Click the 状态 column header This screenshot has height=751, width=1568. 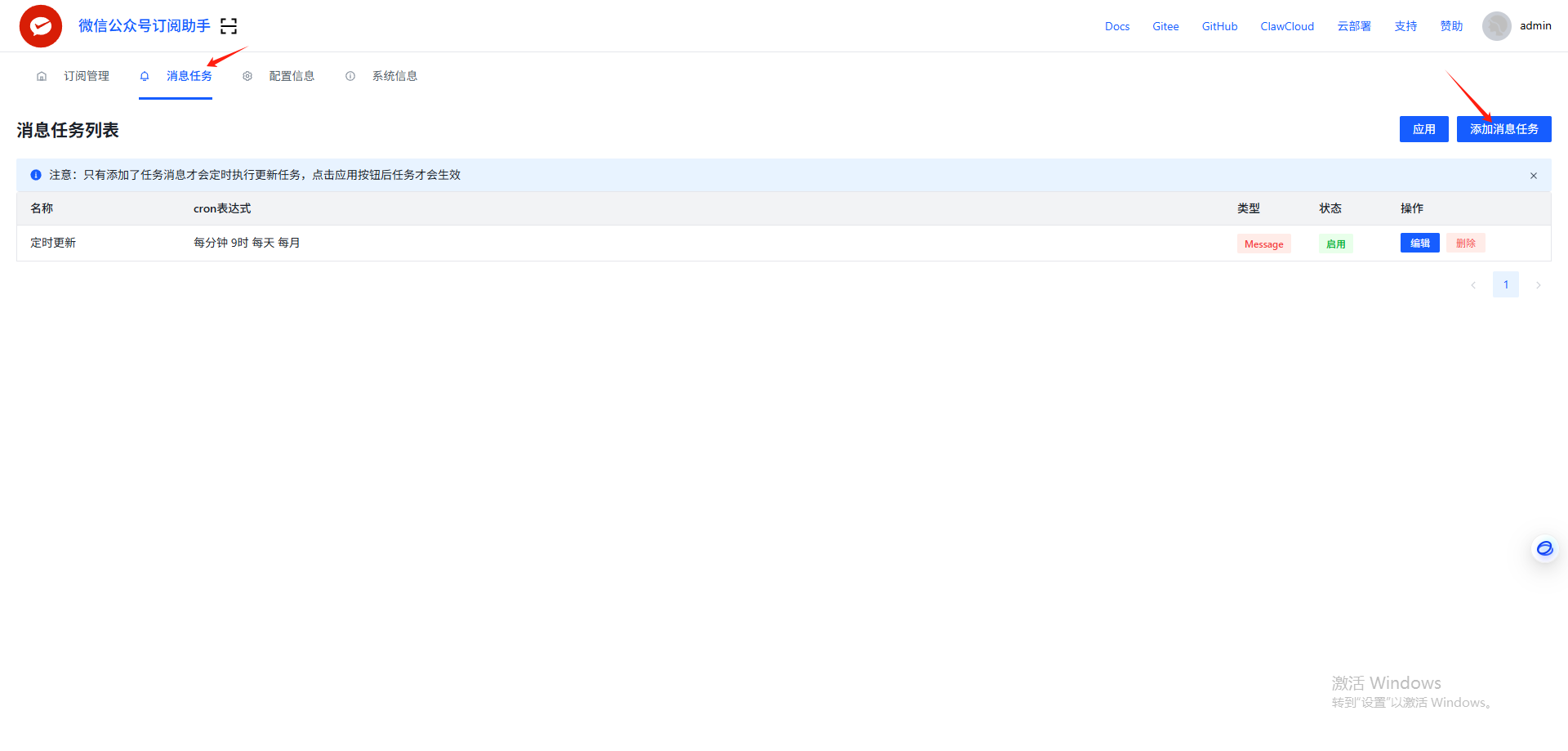[x=1330, y=208]
